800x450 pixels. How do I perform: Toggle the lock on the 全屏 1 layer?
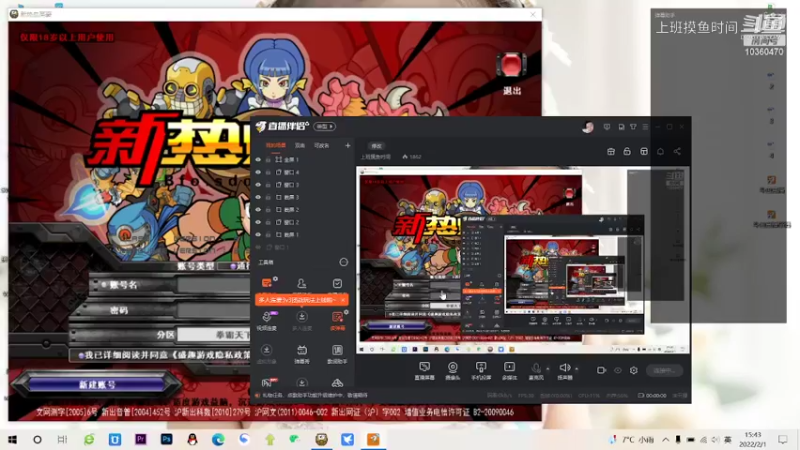(x=268, y=160)
